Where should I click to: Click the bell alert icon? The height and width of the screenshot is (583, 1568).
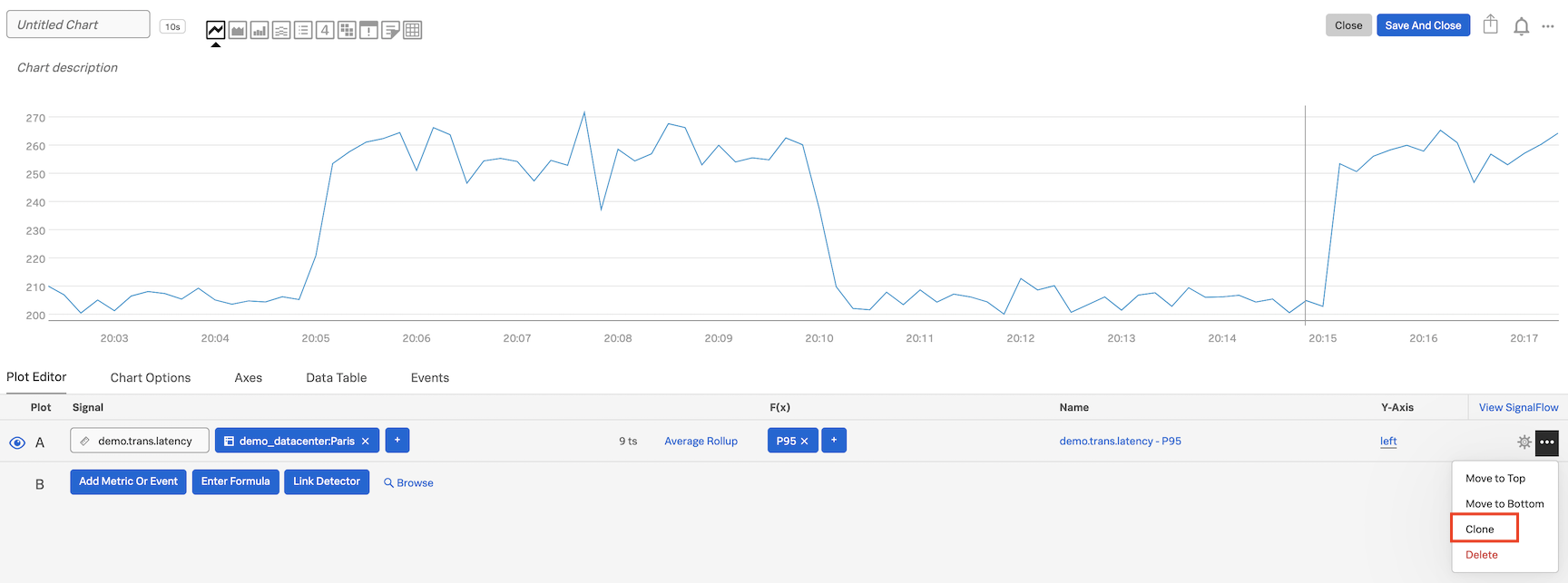pos(1521,26)
